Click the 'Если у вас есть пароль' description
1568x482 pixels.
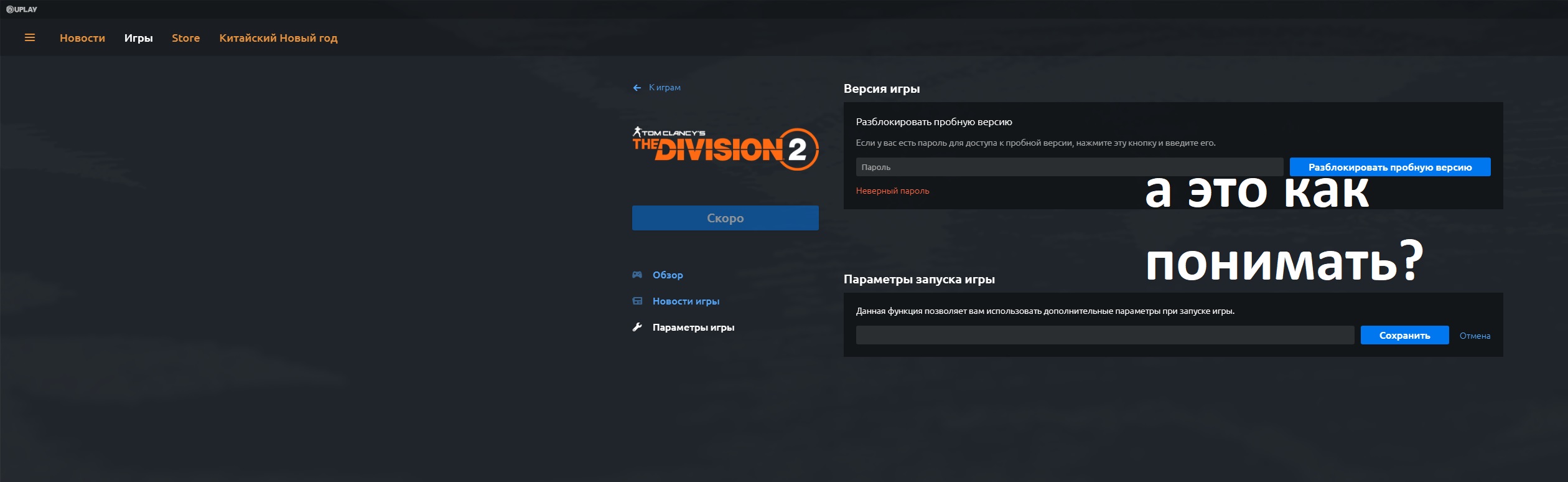pos(1035,143)
